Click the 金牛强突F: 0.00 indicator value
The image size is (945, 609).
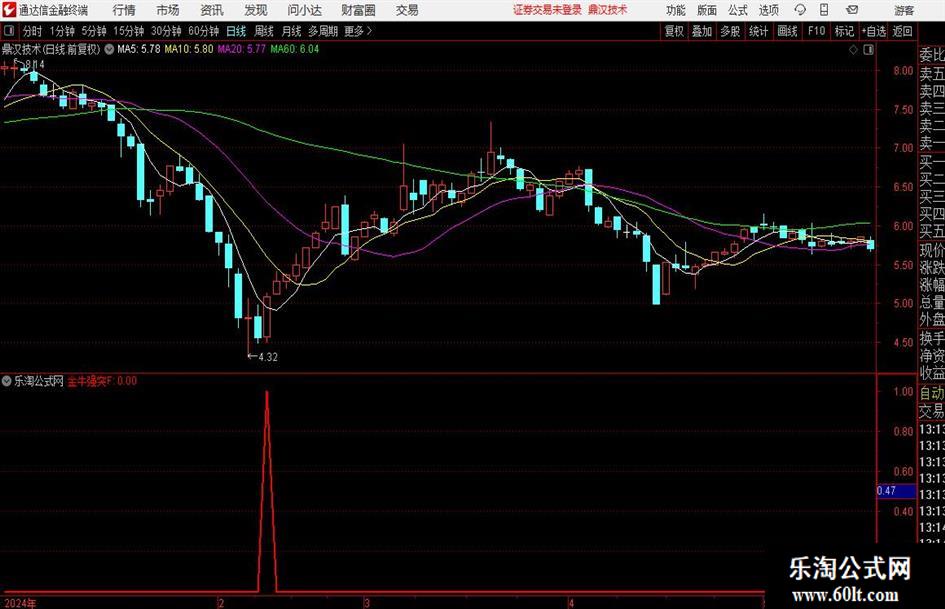coord(102,380)
